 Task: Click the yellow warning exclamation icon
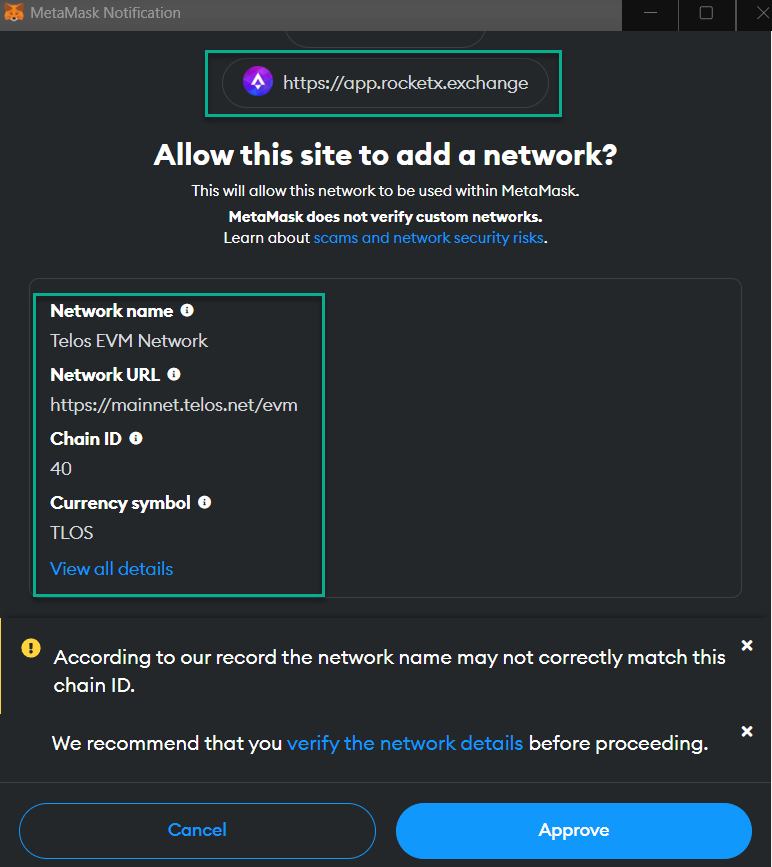point(31,647)
